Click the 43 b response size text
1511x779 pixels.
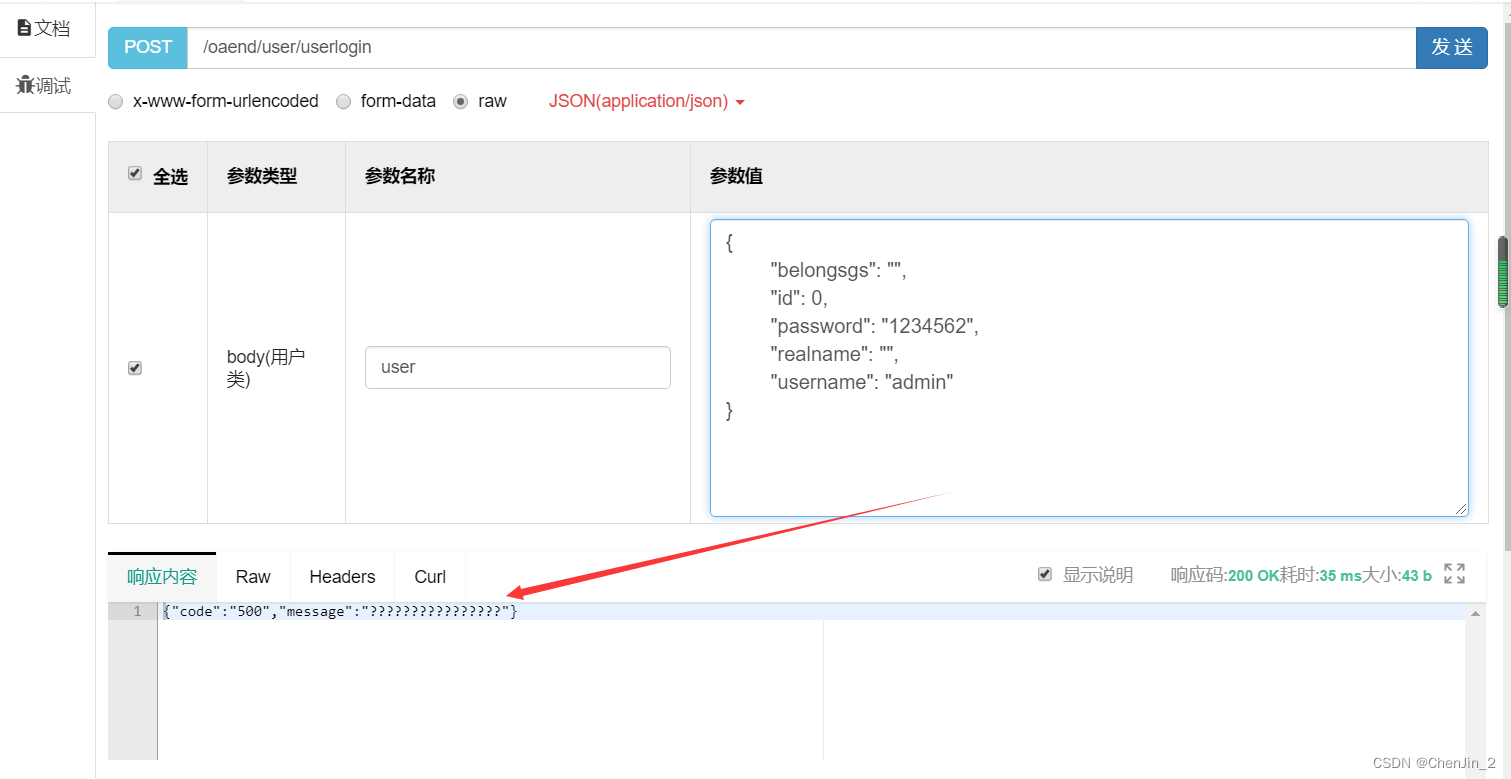point(1416,575)
